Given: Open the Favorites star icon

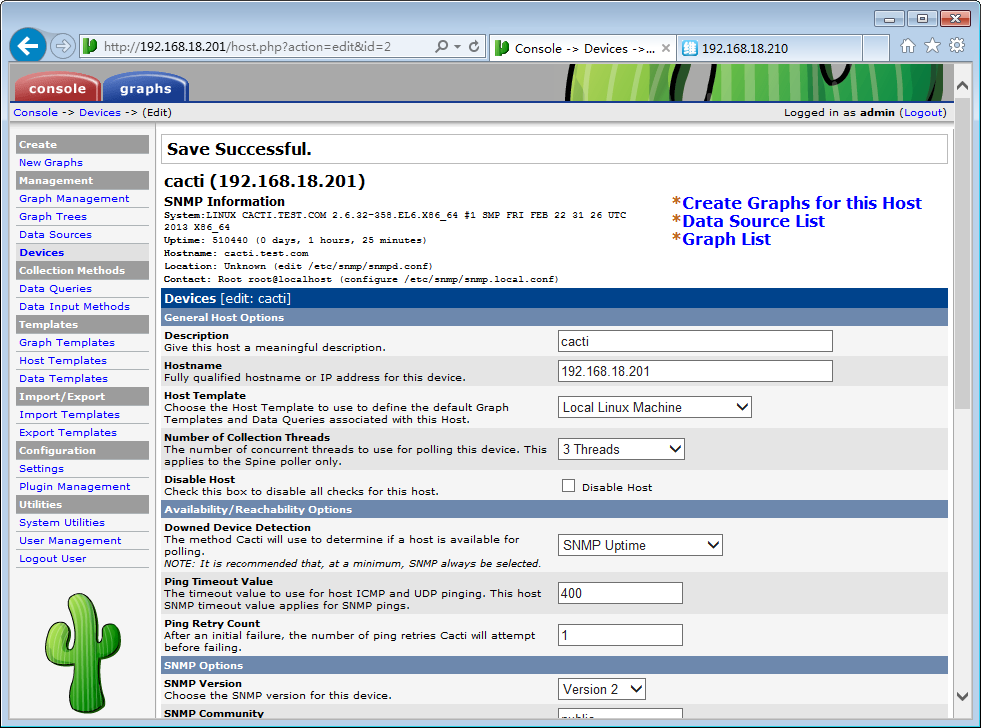Looking at the screenshot, I should point(932,46).
